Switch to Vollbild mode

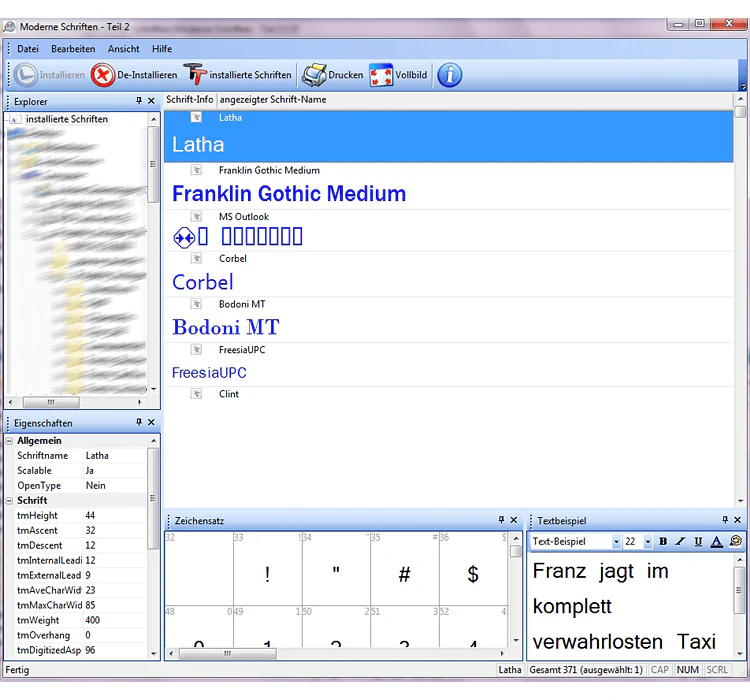tap(381, 75)
